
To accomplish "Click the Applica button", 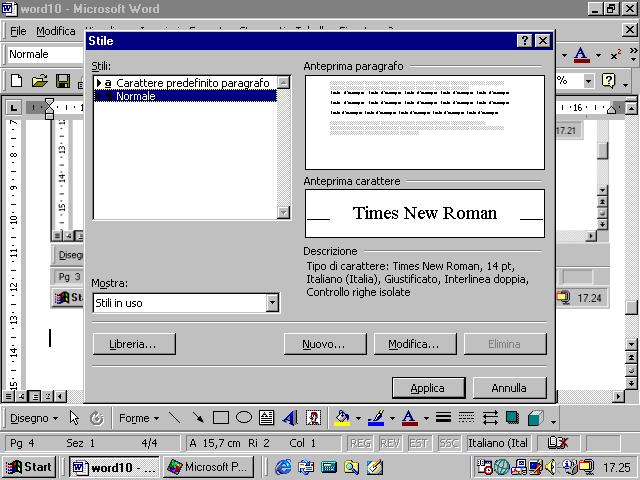I will click(x=429, y=388).
